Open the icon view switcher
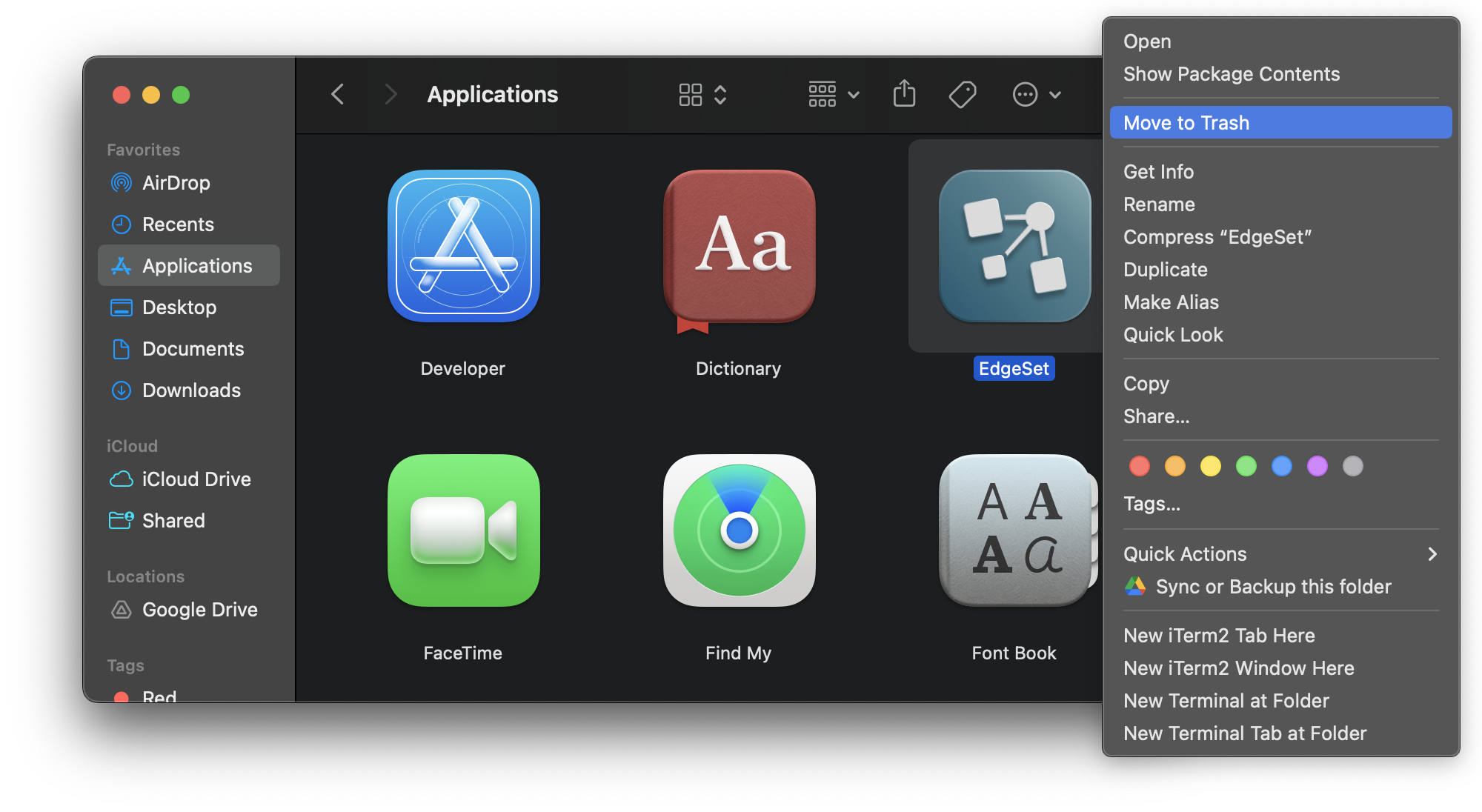Image resolution: width=1482 pixels, height=812 pixels. (x=702, y=95)
